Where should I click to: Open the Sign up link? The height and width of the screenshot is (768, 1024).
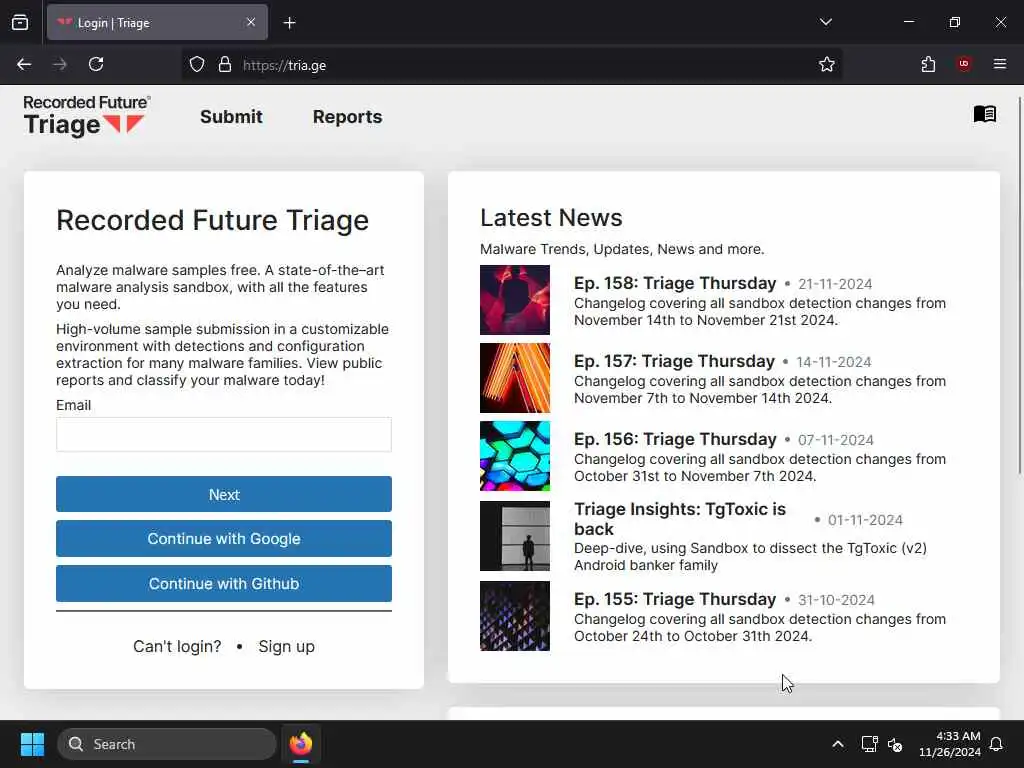click(x=286, y=647)
